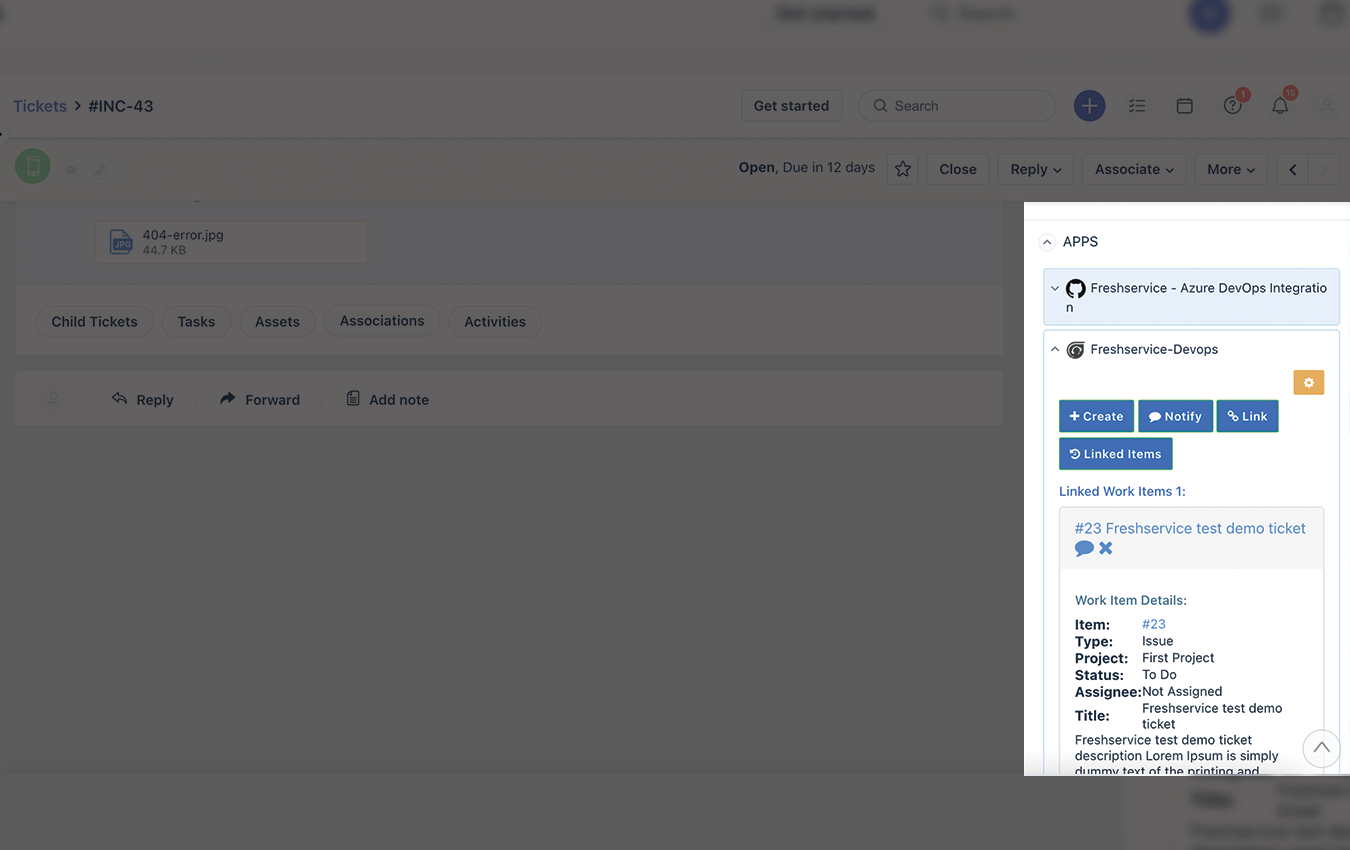
Task: Open the Associate dropdown
Action: [1134, 169]
